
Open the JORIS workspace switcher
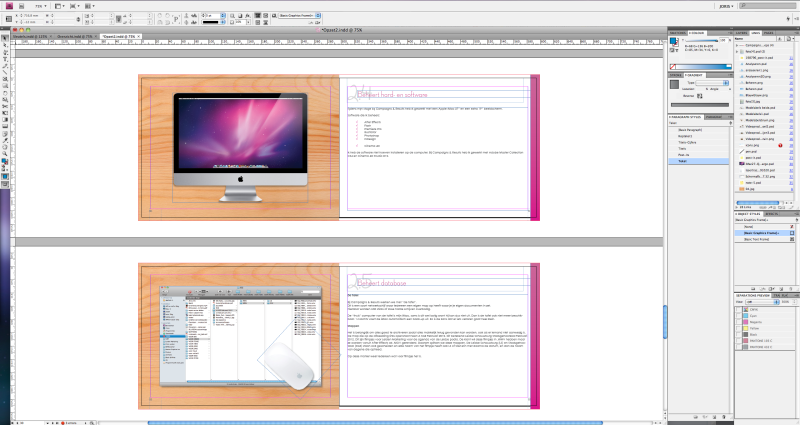726,6
